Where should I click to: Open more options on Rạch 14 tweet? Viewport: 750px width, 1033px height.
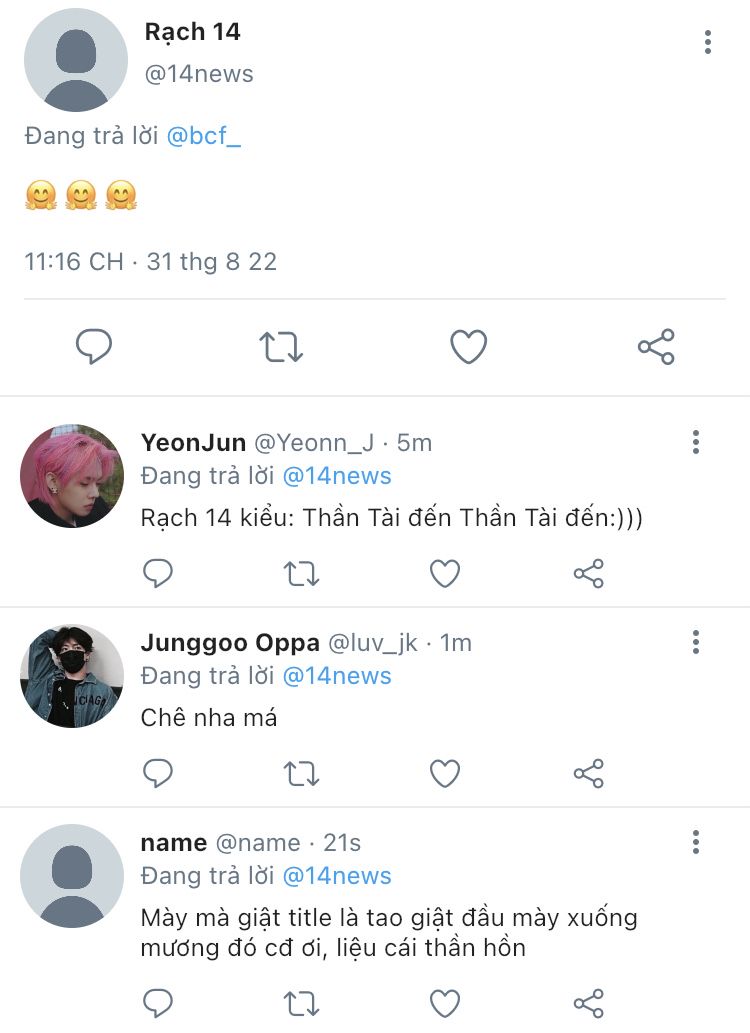[707, 42]
